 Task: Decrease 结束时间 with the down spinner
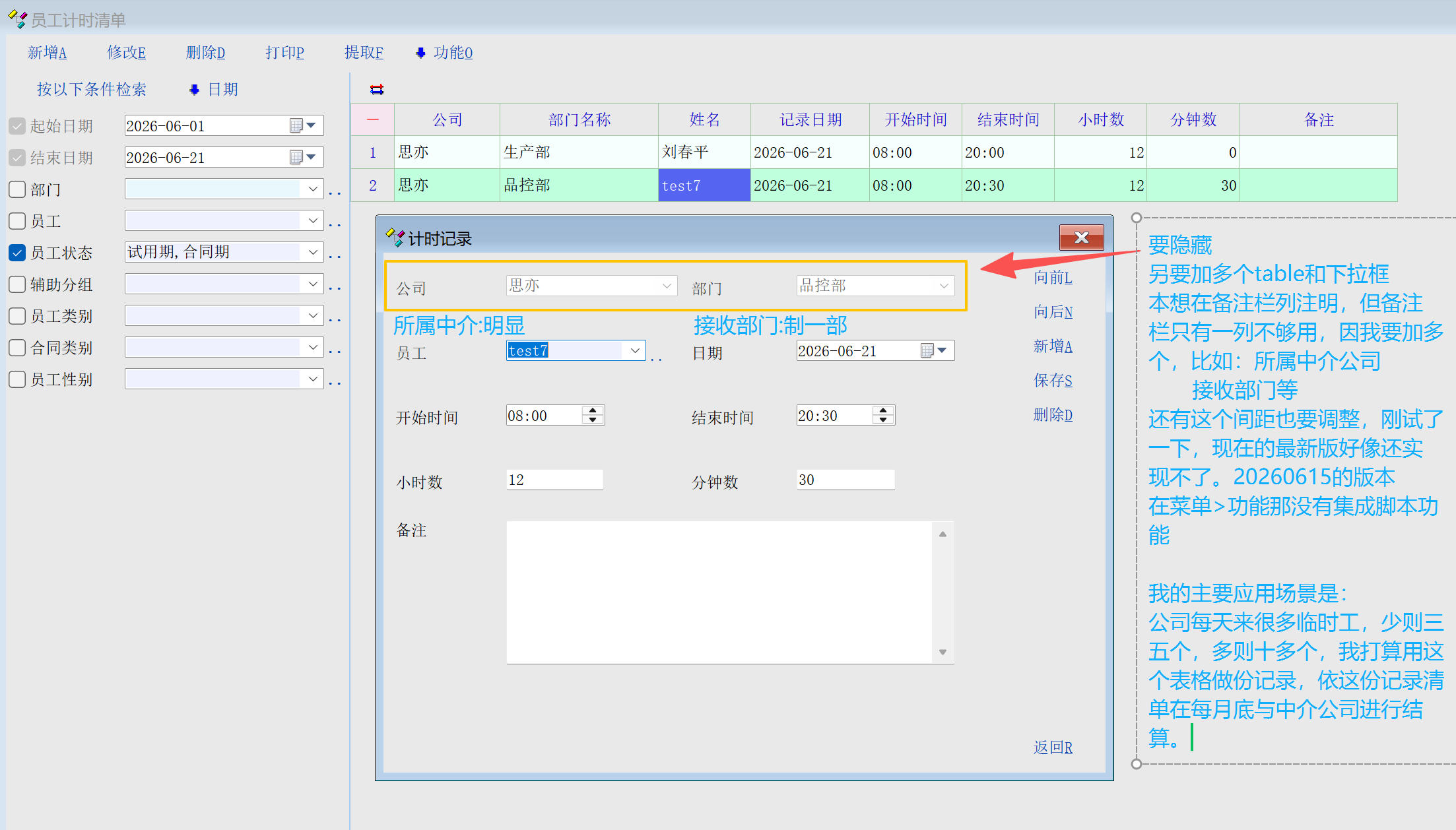point(883,420)
